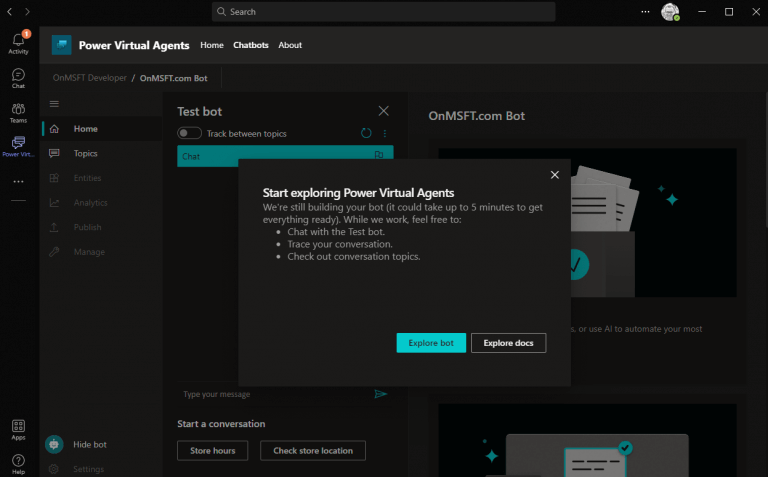Open the profile avatar menu
This screenshot has width=768, height=477.
(670, 12)
